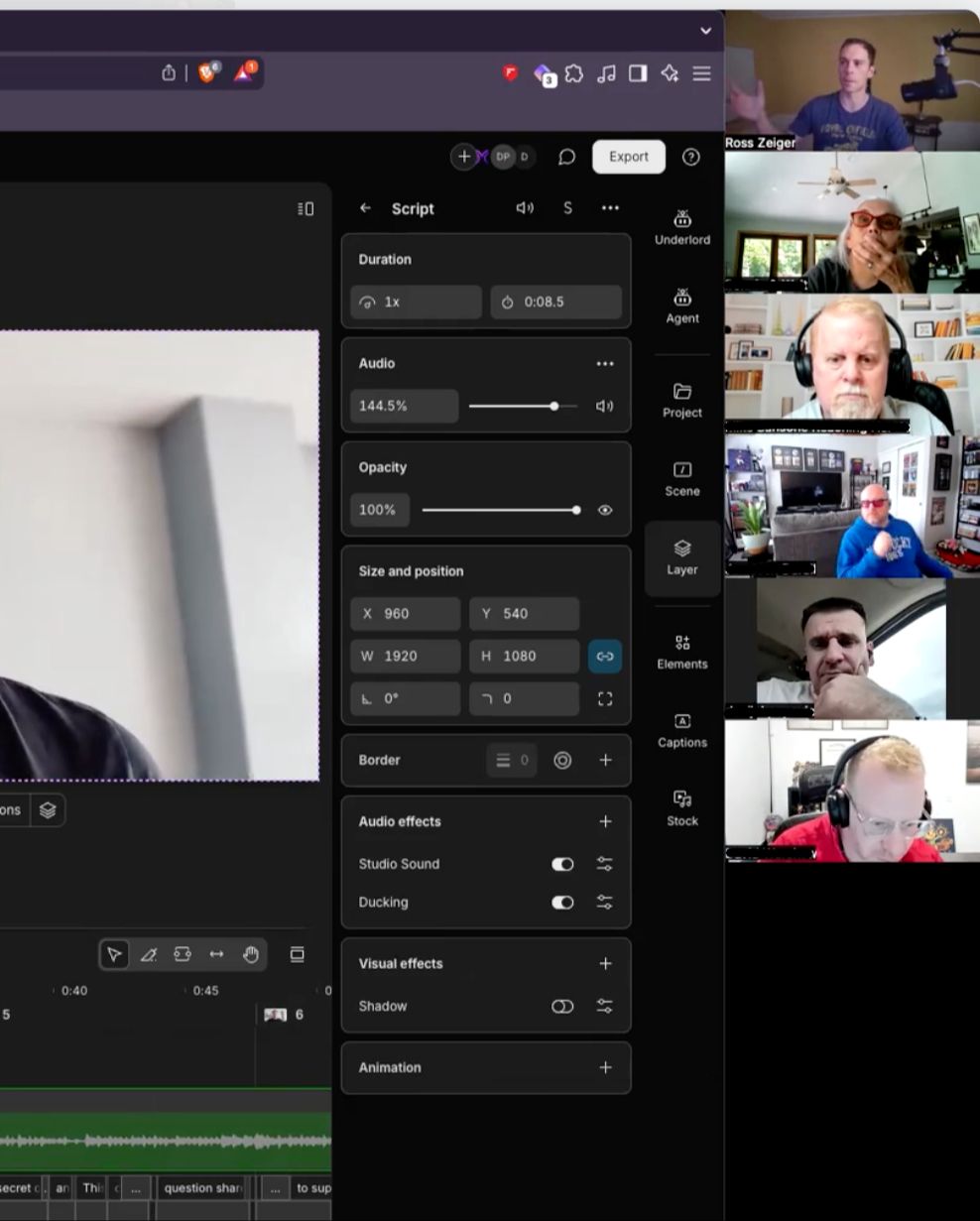Open the Audio section more options

[x=605, y=364]
